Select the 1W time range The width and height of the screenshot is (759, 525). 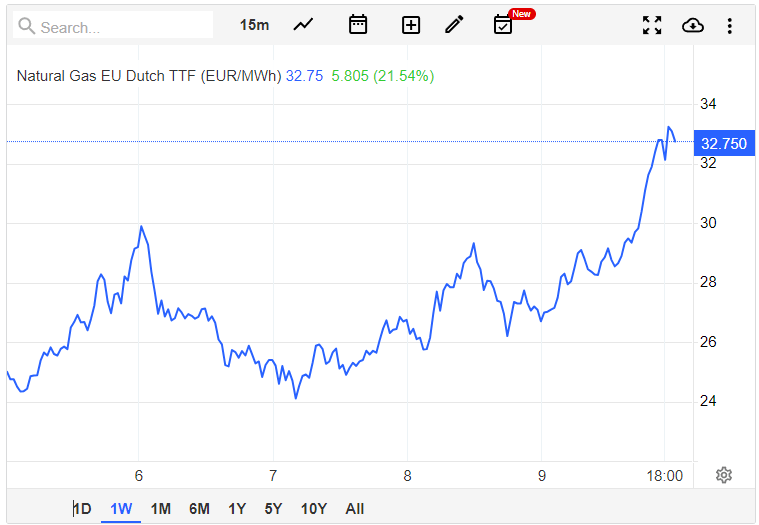coord(121,509)
